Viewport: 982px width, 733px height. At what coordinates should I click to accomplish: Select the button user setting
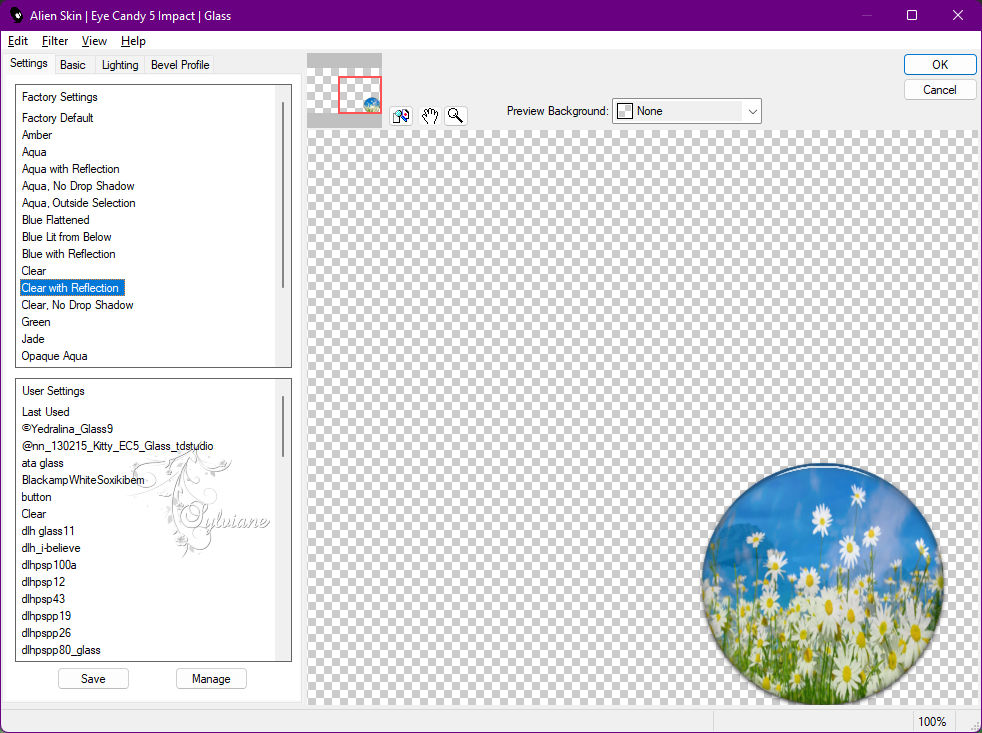point(36,497)
